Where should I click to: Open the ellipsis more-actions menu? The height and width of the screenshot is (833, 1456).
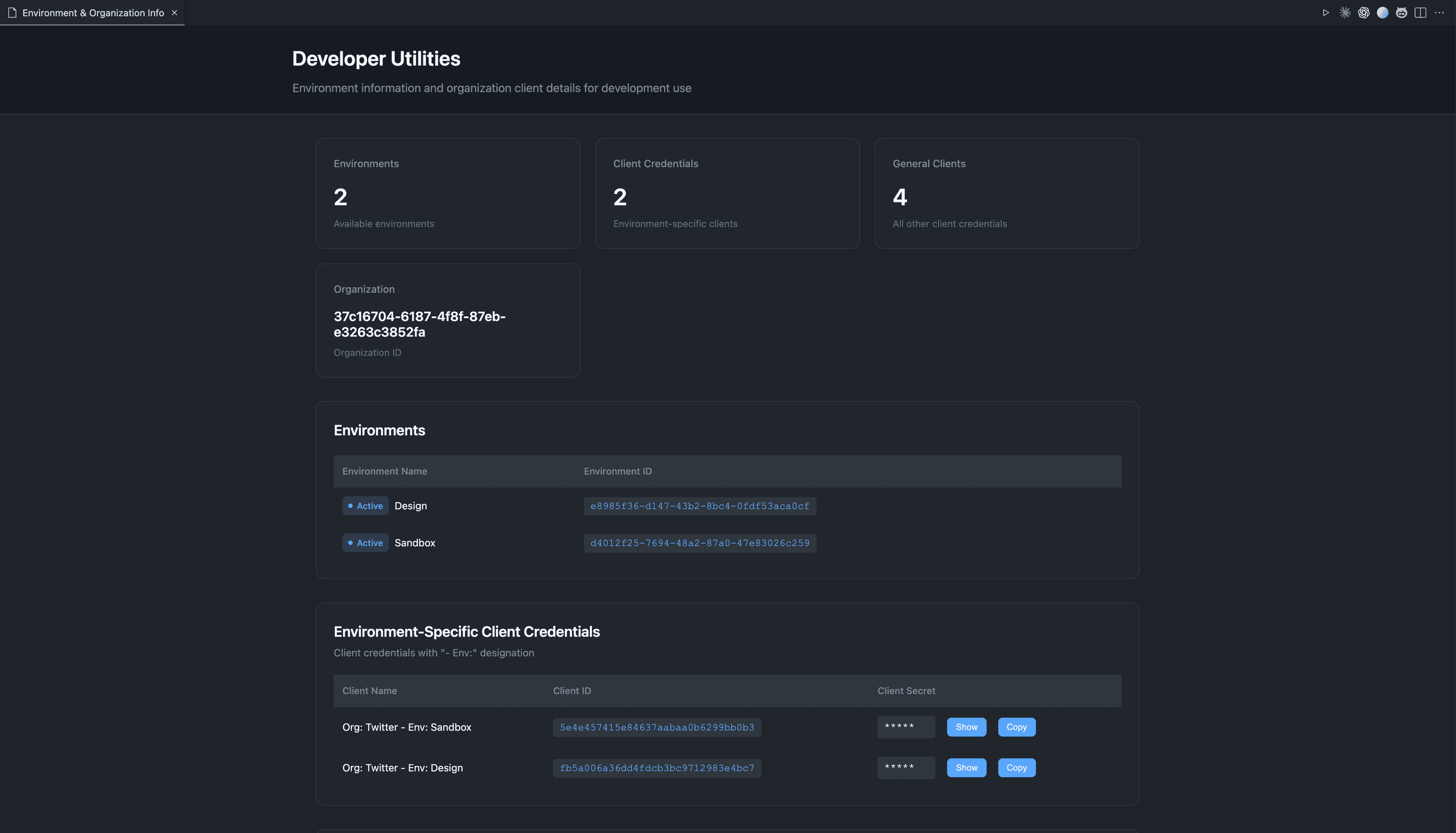pyautogui.click(x=1439, y=12)
